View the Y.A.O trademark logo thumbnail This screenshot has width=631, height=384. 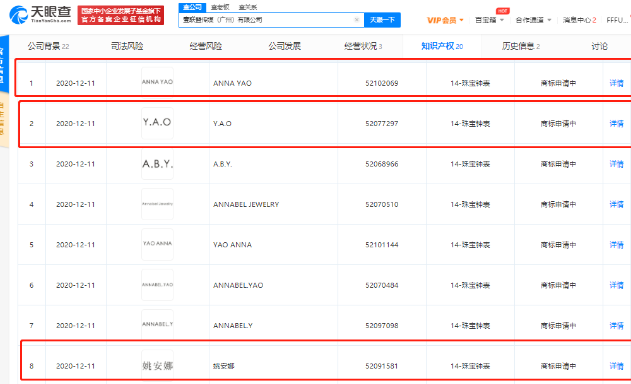[157, 123]
